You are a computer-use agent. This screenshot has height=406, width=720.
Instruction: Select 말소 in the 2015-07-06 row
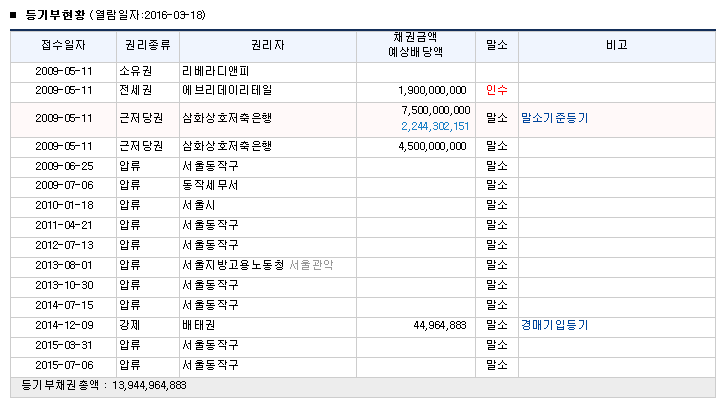click(x=497, y=365)
